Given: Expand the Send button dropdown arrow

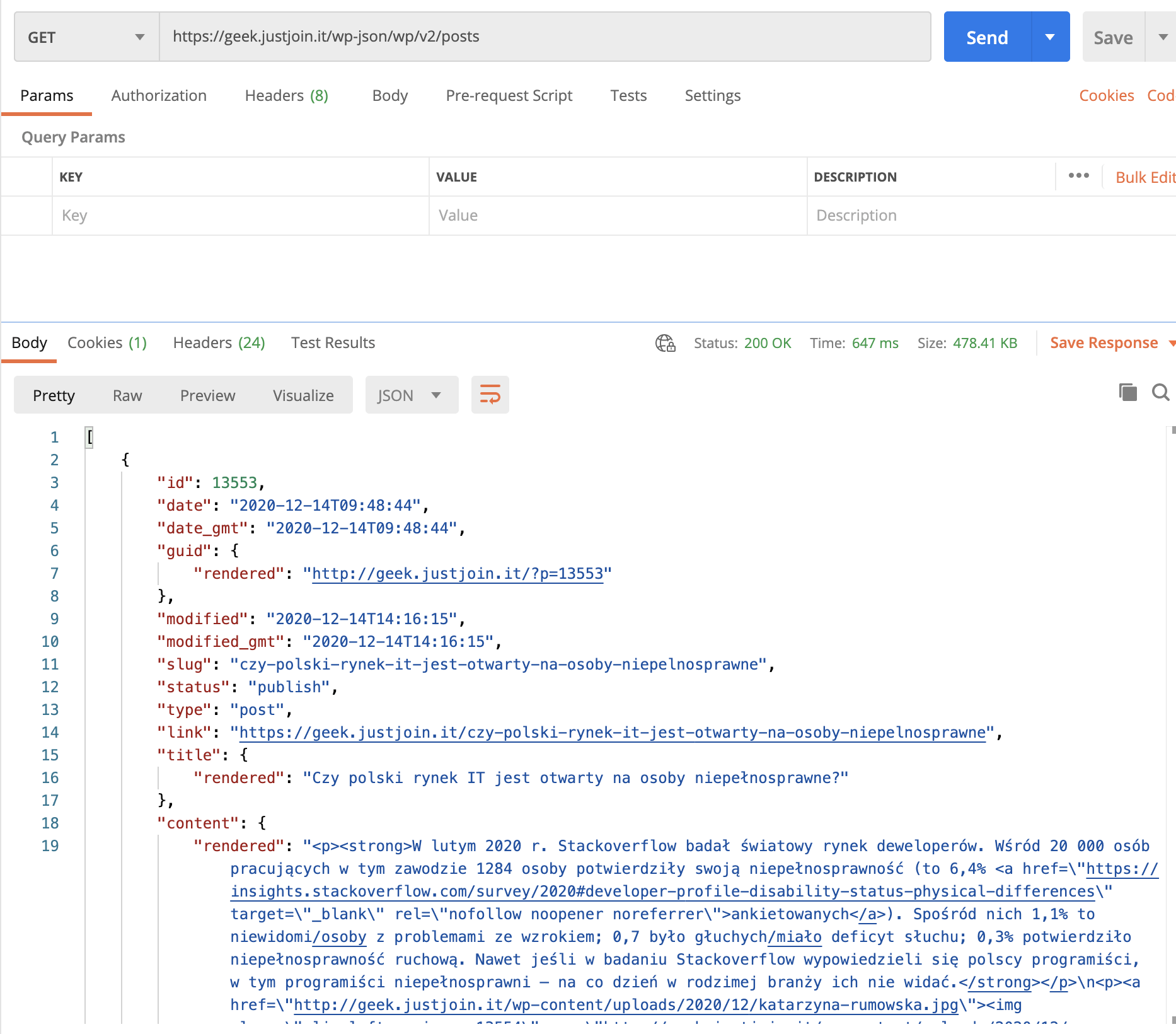Looking at the screenshot, I should (x=1050, y=37).
